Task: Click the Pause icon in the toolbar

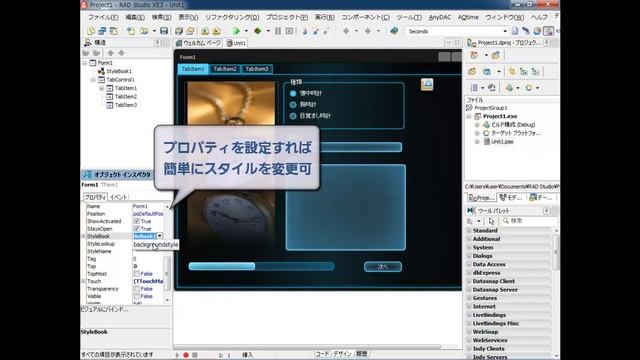Action: [x=278, y=31]
